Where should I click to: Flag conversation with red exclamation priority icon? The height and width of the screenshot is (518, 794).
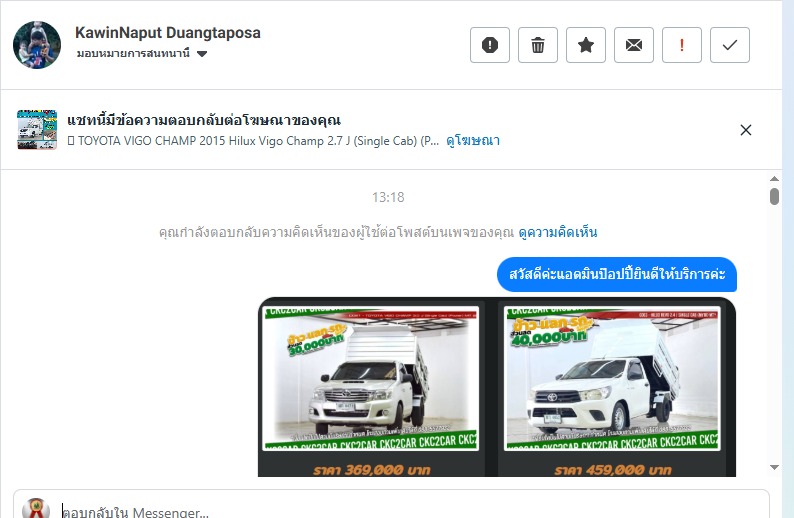[682, 45]
